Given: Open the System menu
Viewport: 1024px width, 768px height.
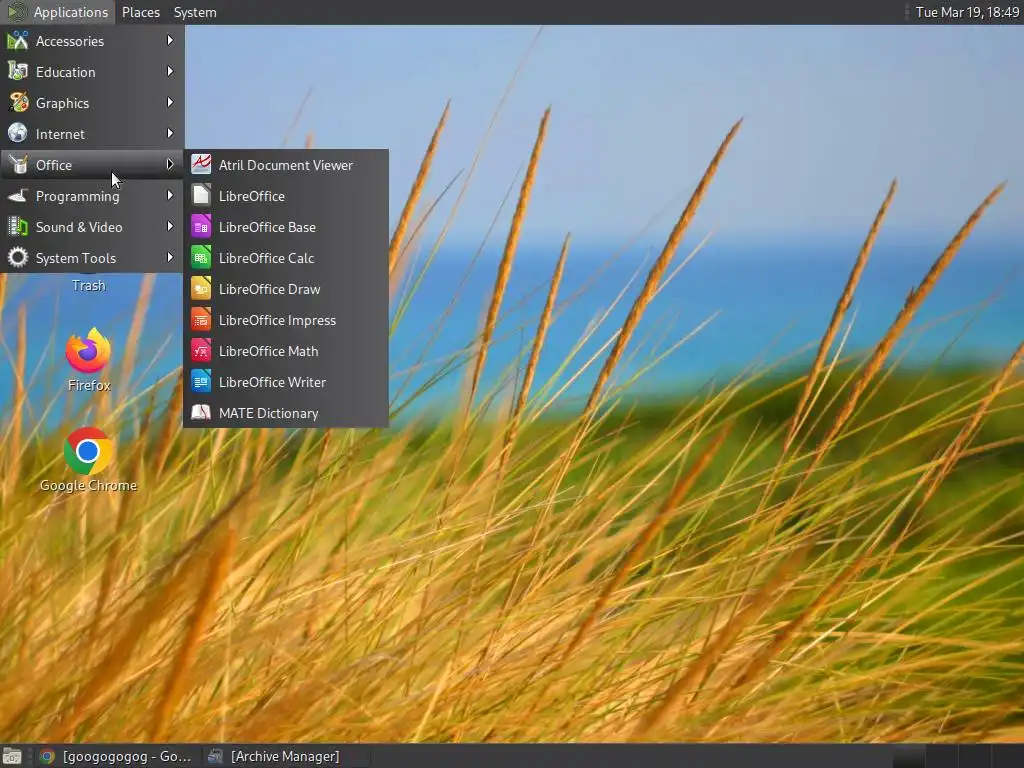Looking at the screenshot, I should [x=195, y=12].
